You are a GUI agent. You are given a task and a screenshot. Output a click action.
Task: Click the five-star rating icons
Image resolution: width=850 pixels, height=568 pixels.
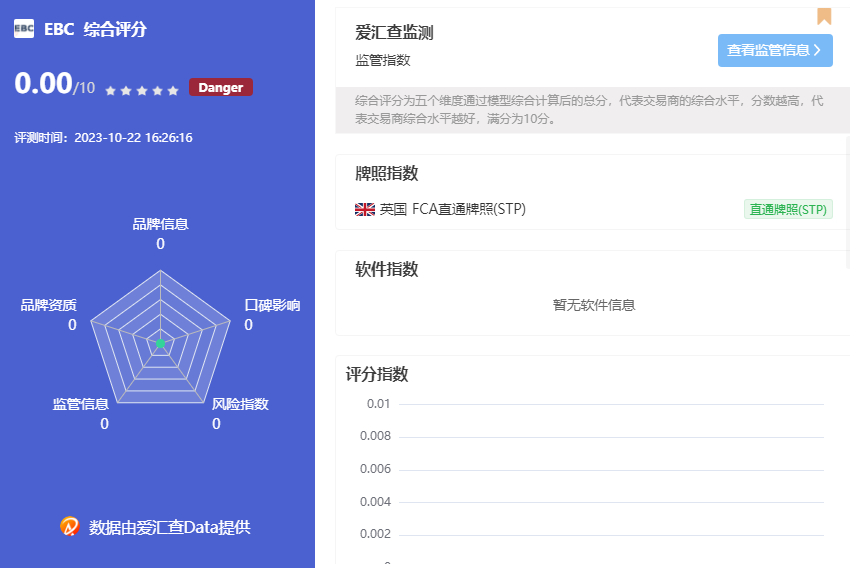point(142,90)
